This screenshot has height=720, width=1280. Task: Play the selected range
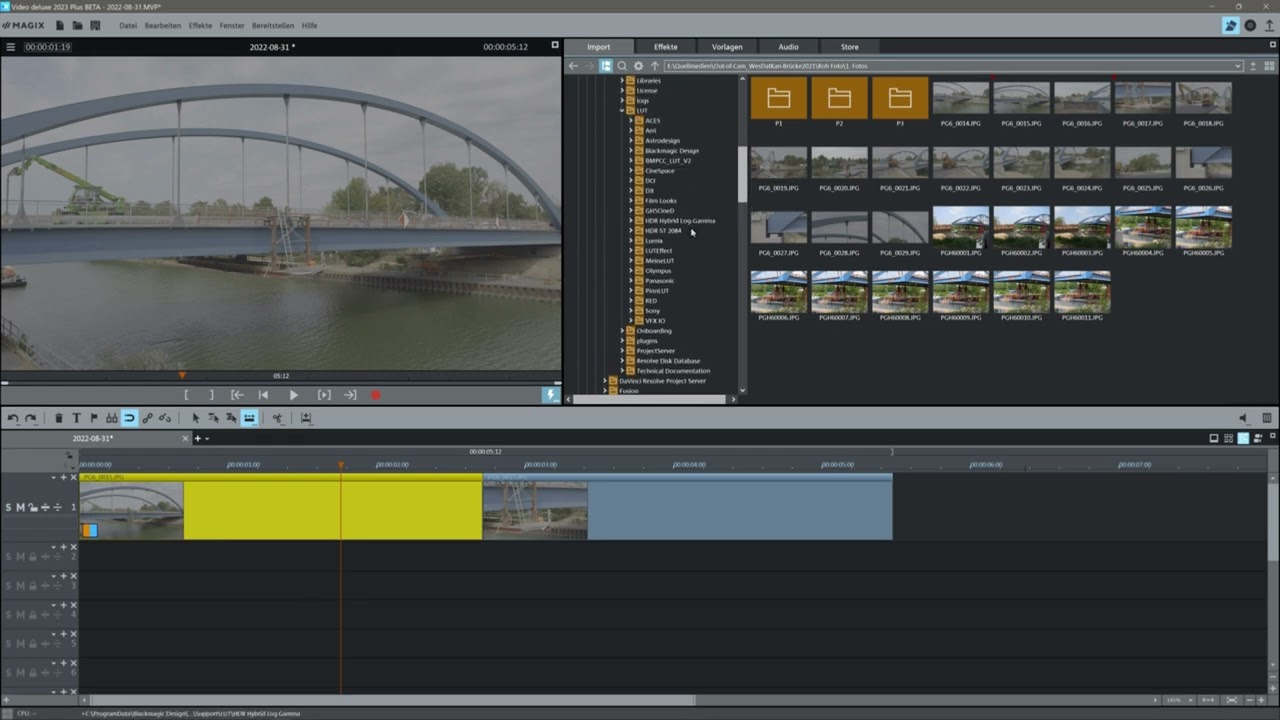[x=323, y=395]
